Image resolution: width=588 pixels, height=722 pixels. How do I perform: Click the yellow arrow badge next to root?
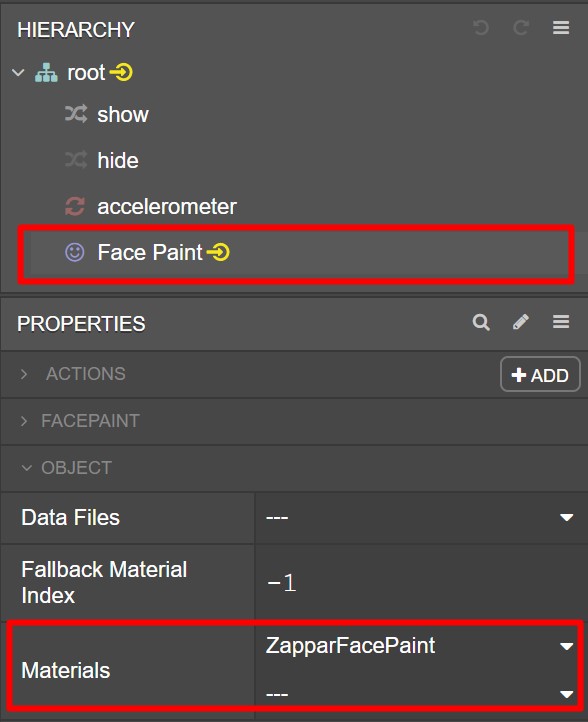121,72
